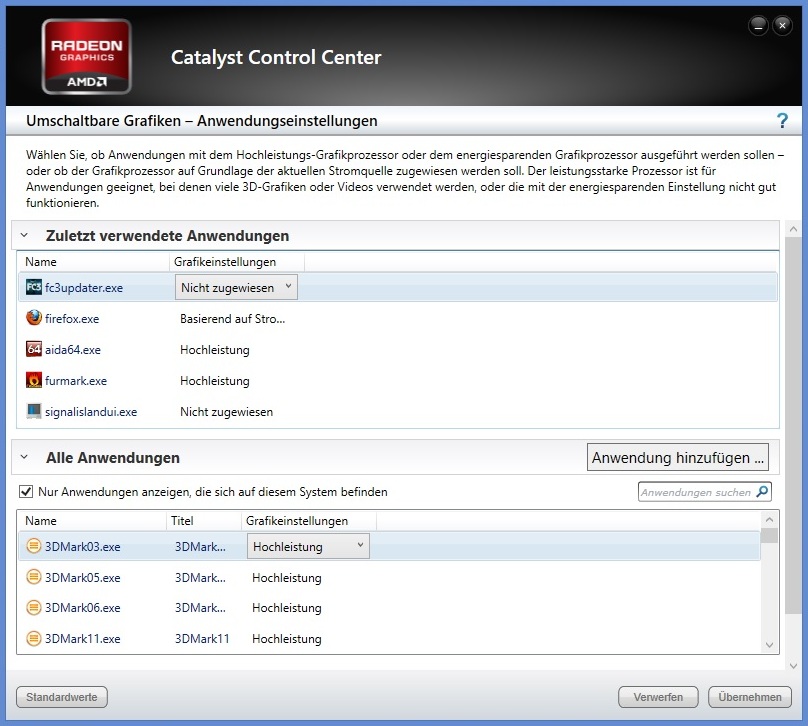Close the Catalyst Control Center window
This screenshot has width=808, height=726.
782,25
